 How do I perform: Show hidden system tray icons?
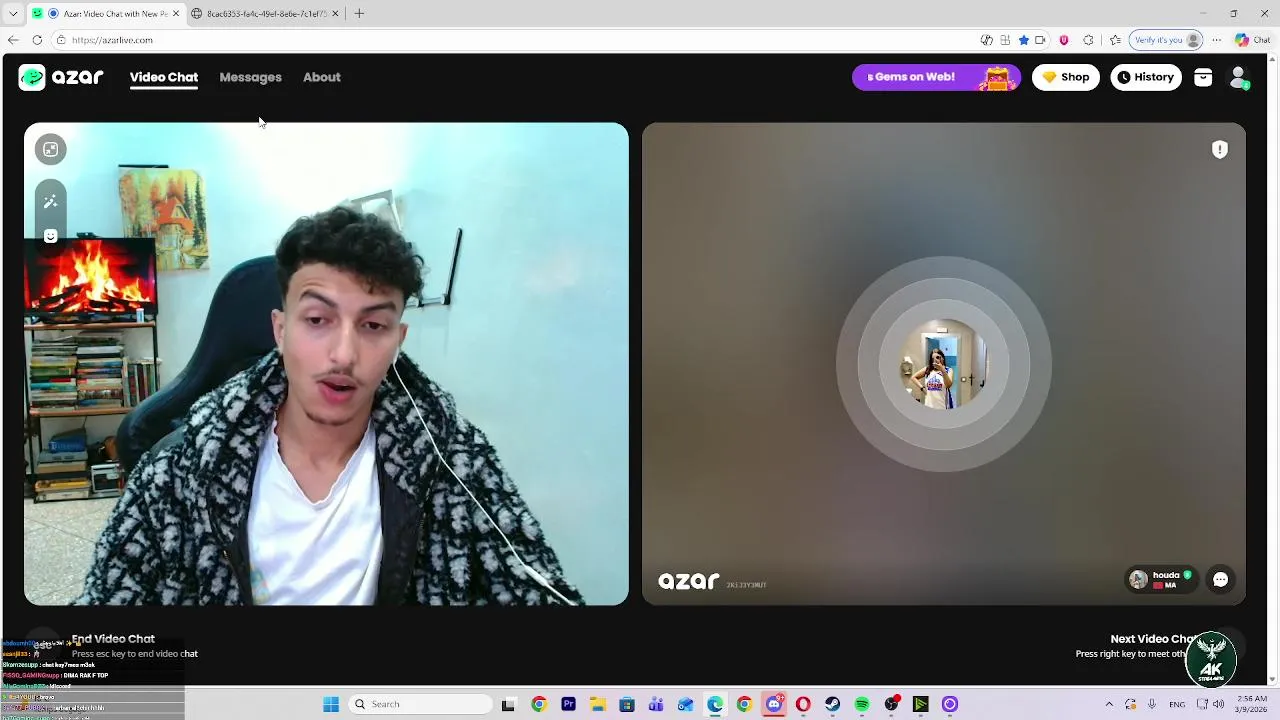[x=1108, y=704]
